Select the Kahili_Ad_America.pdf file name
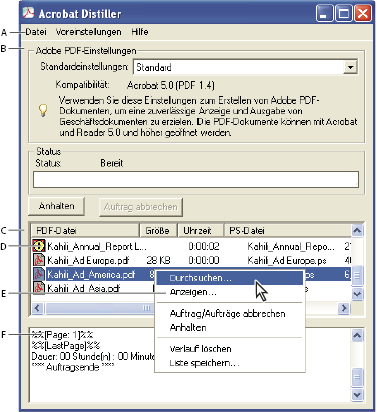This screenshot has height=412, width=377. point(91,274)
